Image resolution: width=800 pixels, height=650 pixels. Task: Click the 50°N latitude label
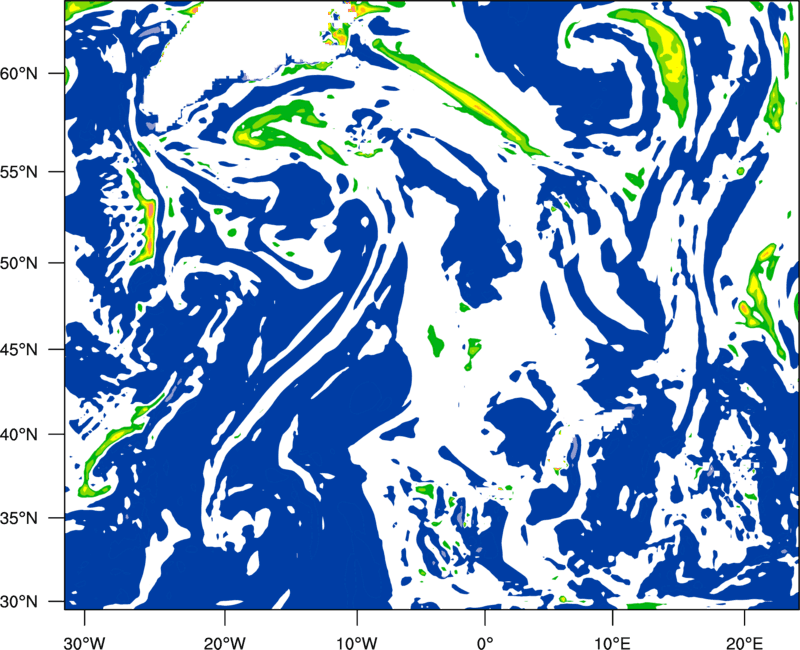click(x=19, y=263)
